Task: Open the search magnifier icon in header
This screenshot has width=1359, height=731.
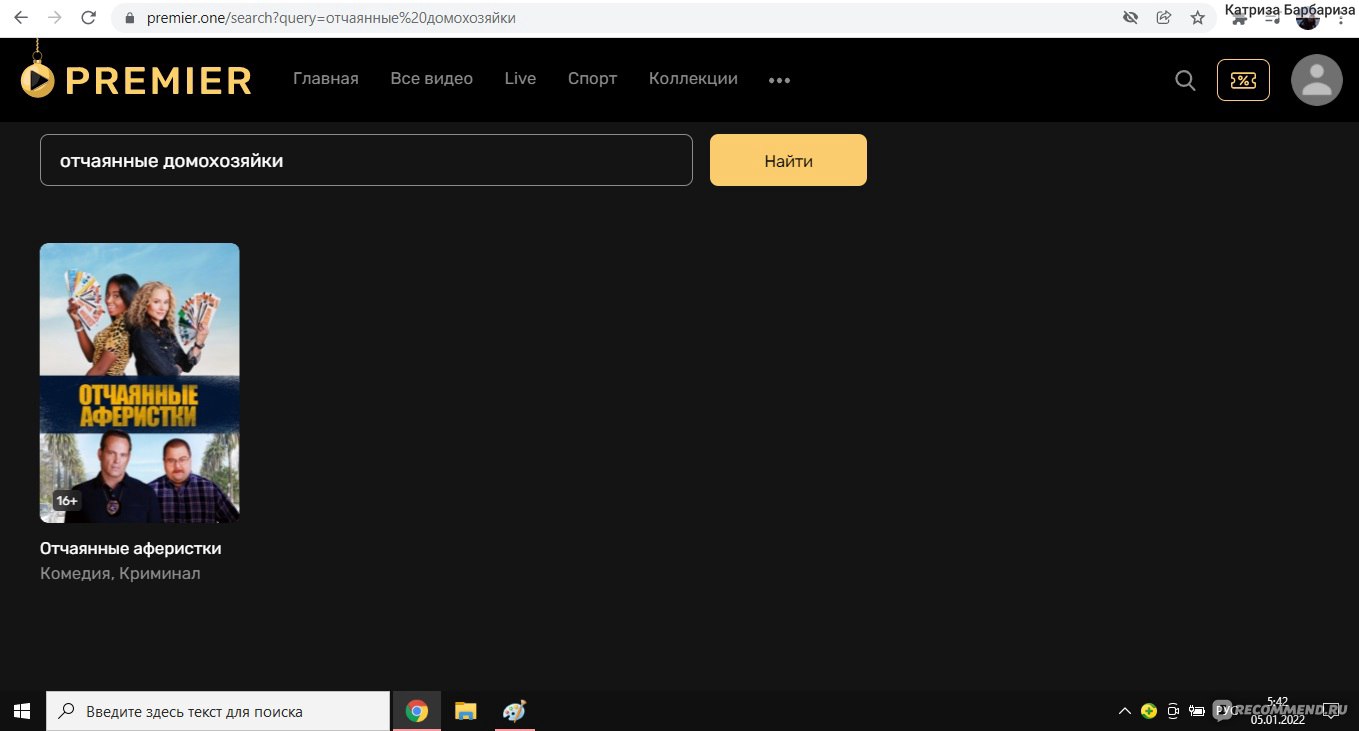Action: tap(1185, 80)
